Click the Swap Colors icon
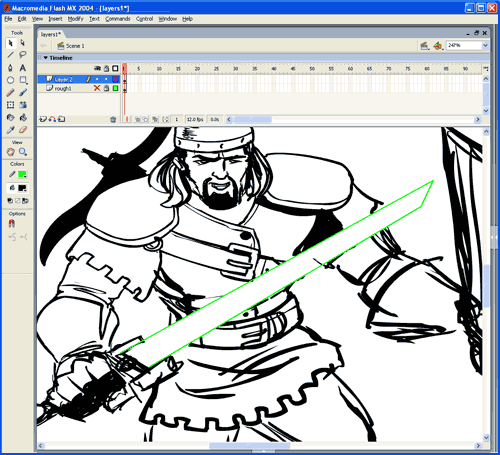This screenshot has width=500, height=455. coord(25,201)
